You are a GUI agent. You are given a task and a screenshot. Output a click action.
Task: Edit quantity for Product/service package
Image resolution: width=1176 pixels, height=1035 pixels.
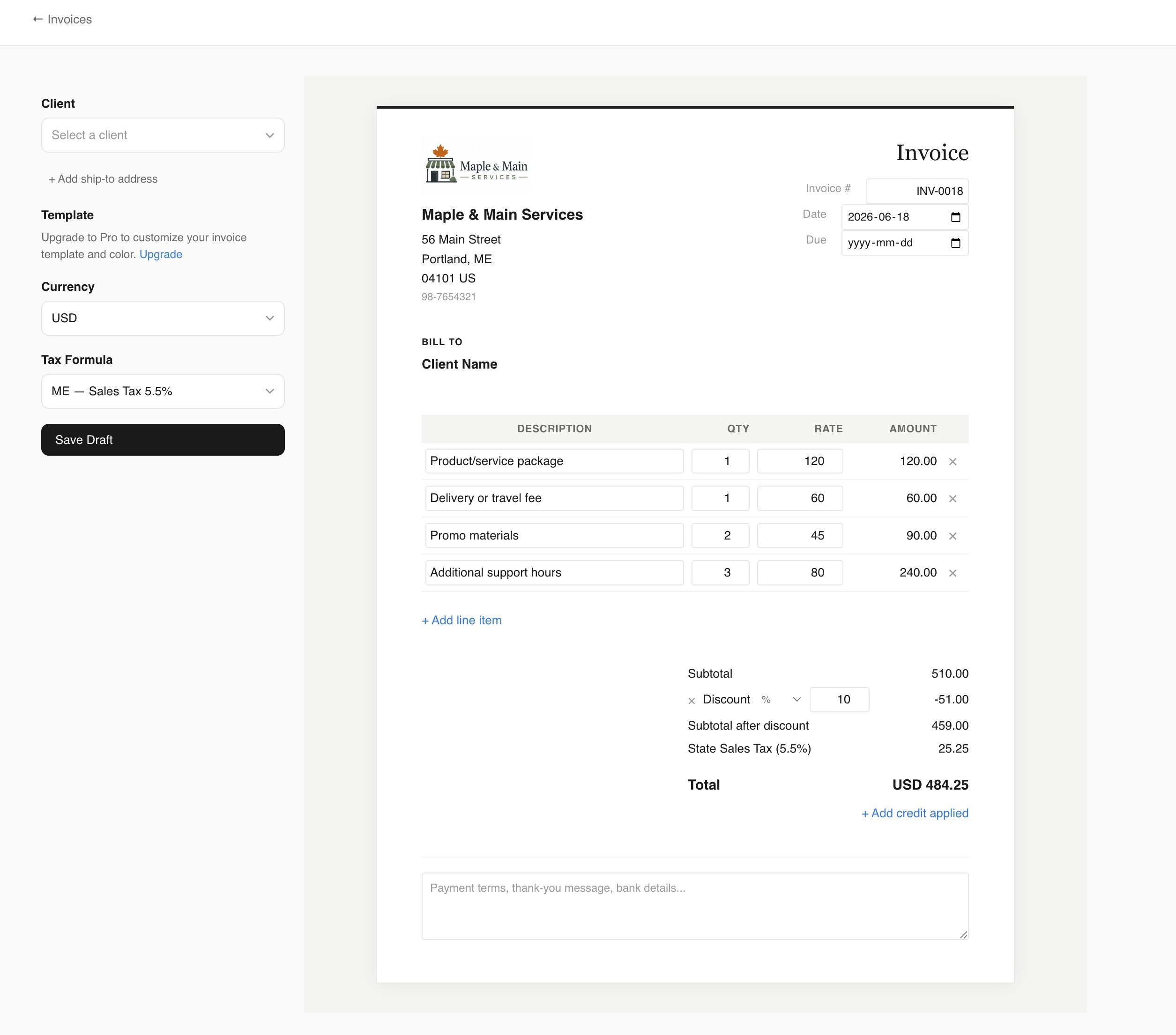pyautogui.click(x=720, y=461)
